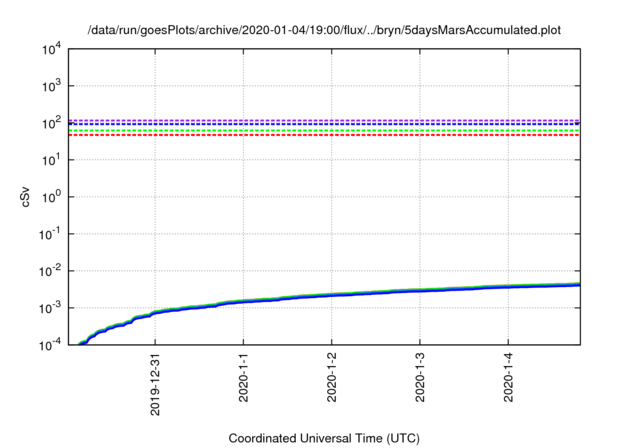Screen dimensions: 640x448
Task: Click the green dashed threshold line
Action: click(324, 130)
